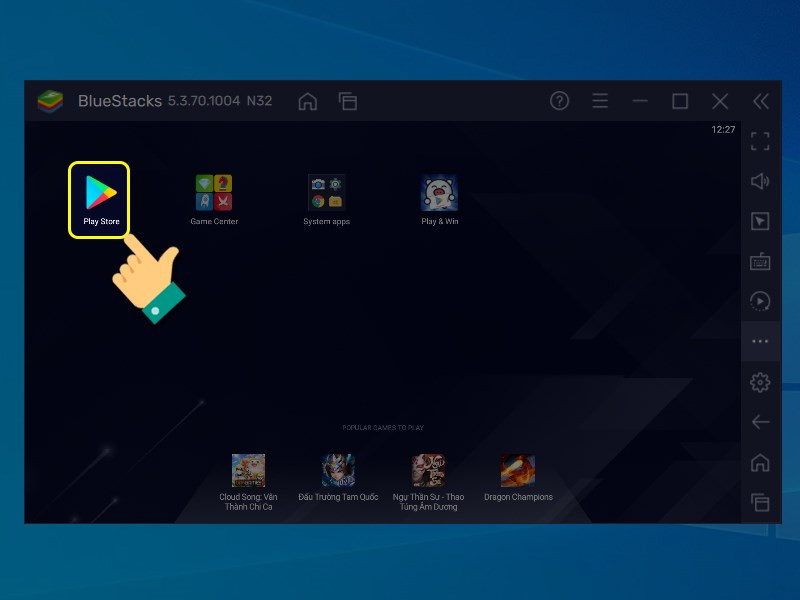Viewport: 800px width, 600px height.
Task: Open the multi-instance manager in the titlebar
Action: [x=348, y=101]
